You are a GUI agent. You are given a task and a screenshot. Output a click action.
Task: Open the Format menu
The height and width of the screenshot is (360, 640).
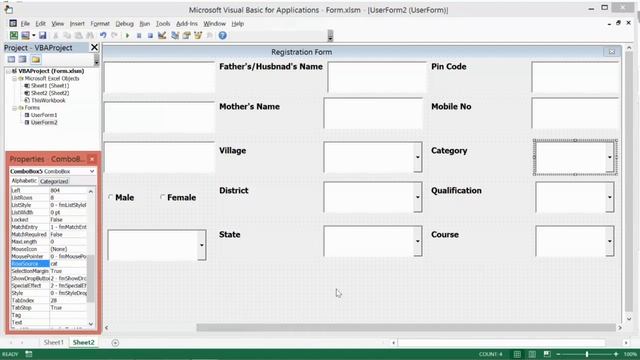(100, 24)
